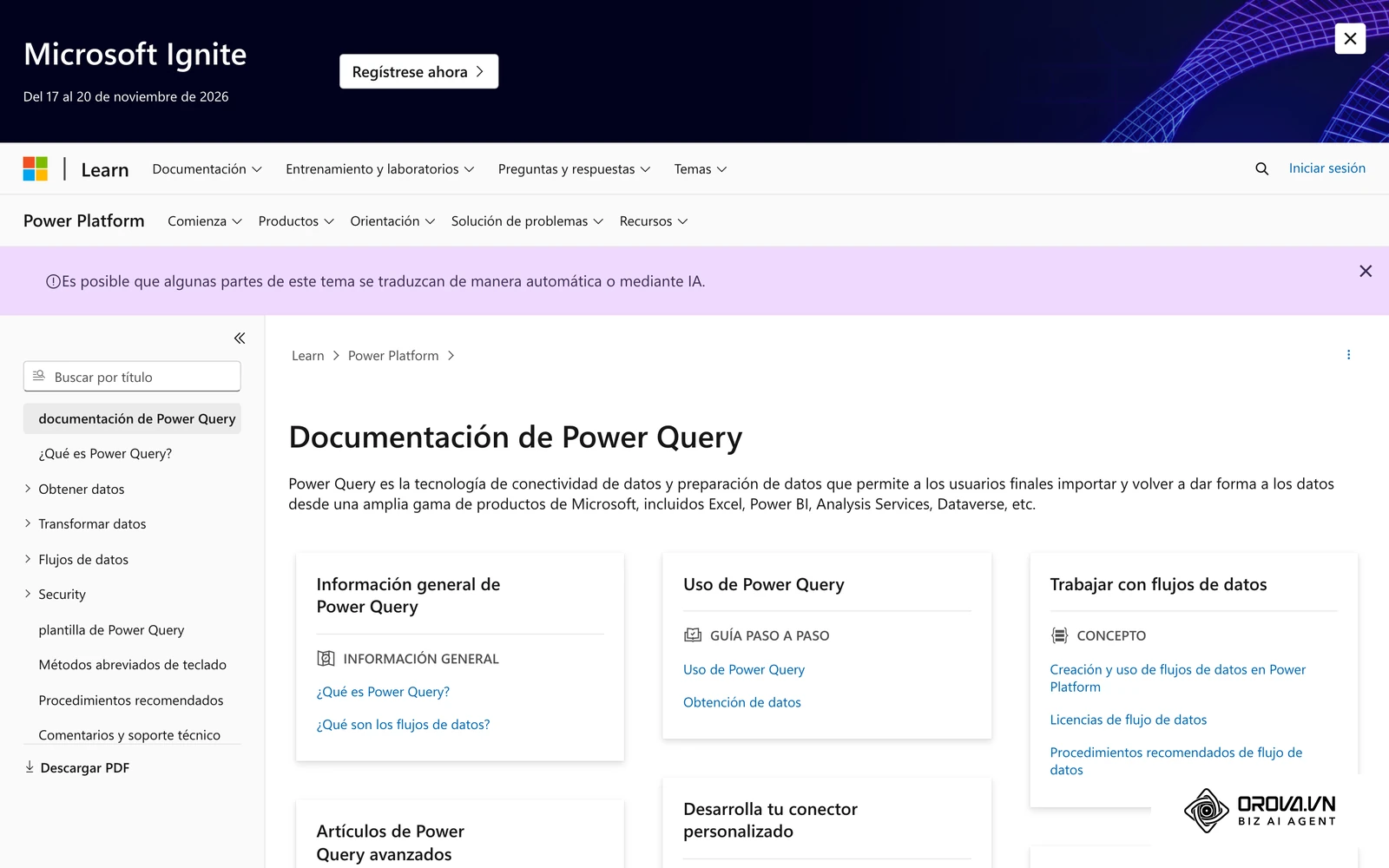
Task: Open Solución de problemas menu
Action: [x=527, y=221]
